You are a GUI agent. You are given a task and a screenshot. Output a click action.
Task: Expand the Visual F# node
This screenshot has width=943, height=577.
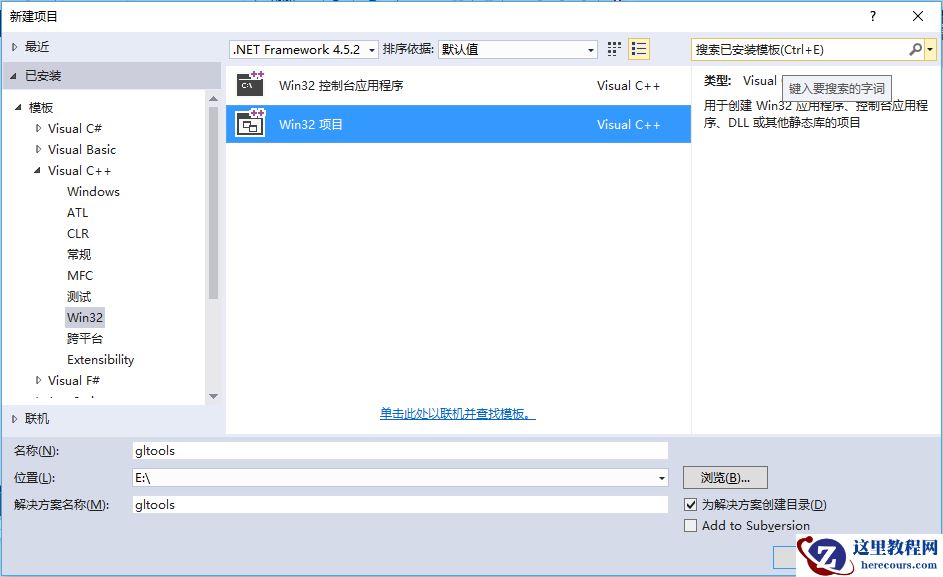tap(38, 380)
